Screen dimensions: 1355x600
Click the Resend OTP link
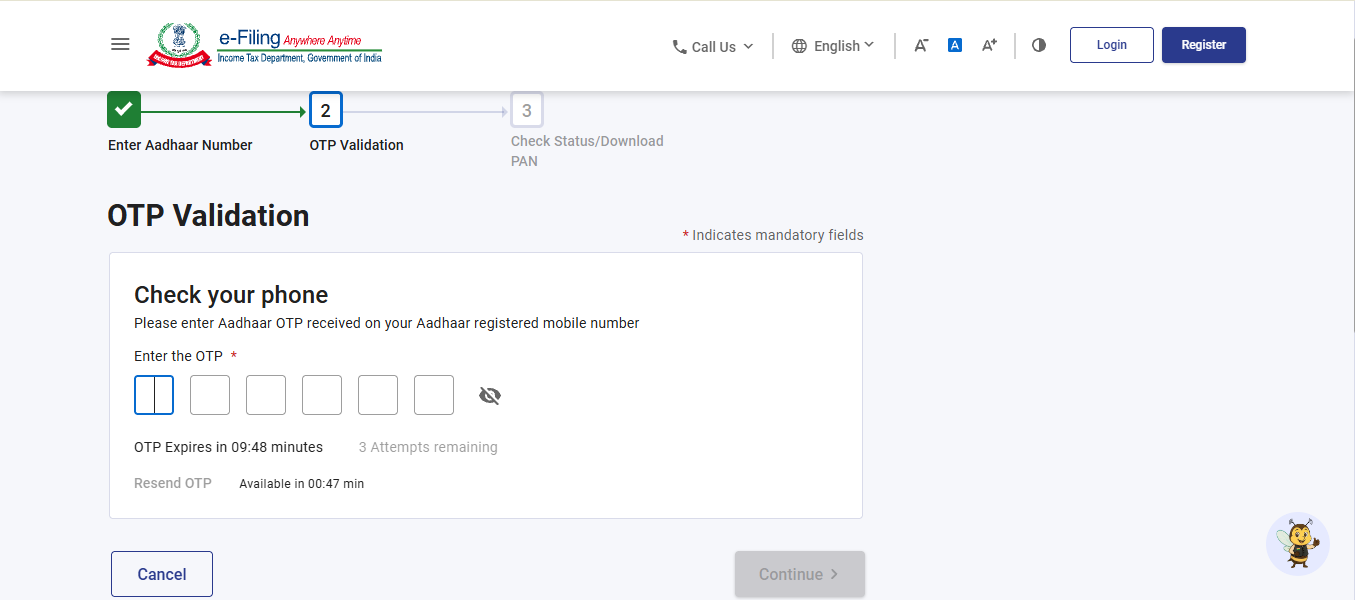click(x=173, y=483)
